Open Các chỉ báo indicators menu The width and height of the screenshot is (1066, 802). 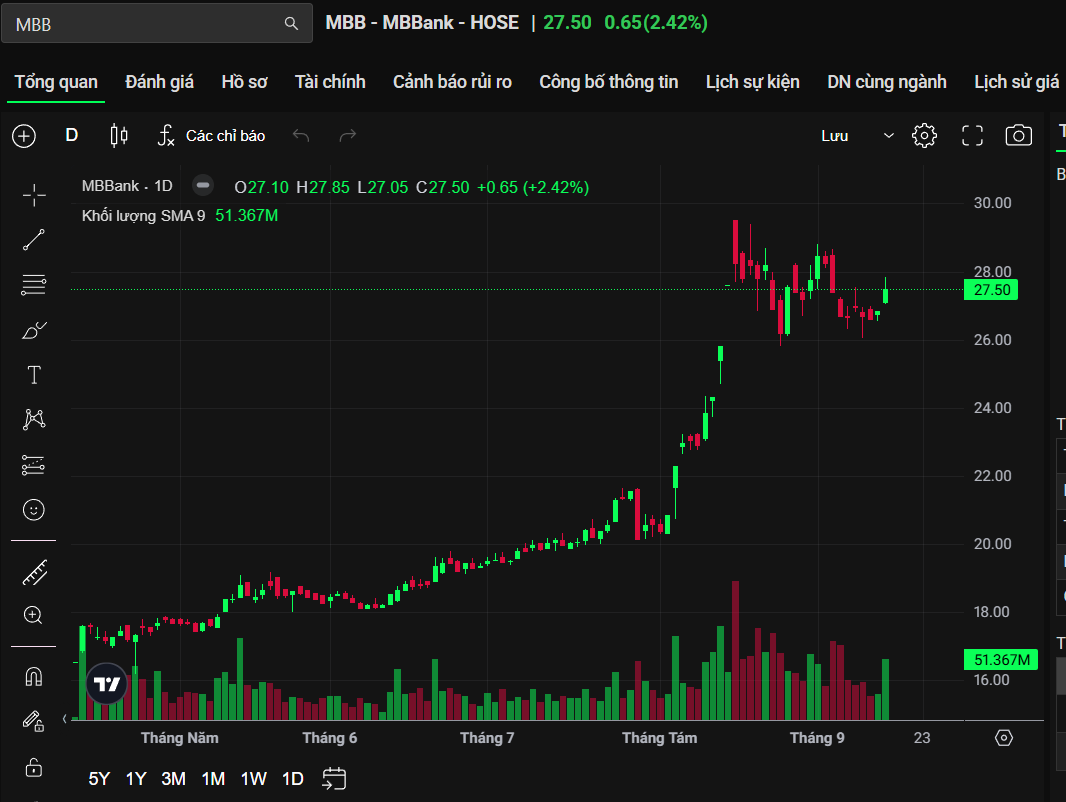[211, 136]
